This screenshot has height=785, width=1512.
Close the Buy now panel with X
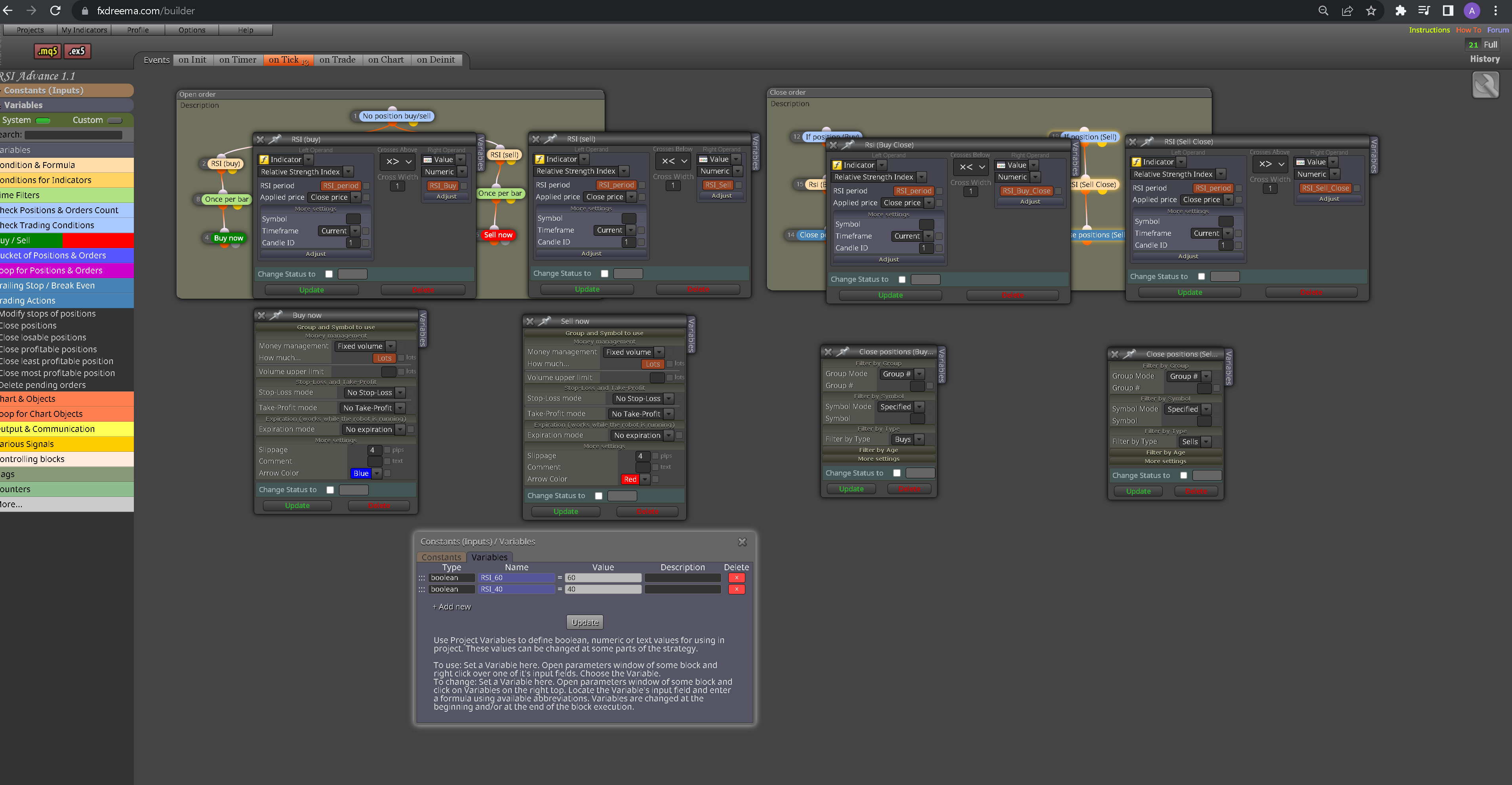tap(262, 315)
